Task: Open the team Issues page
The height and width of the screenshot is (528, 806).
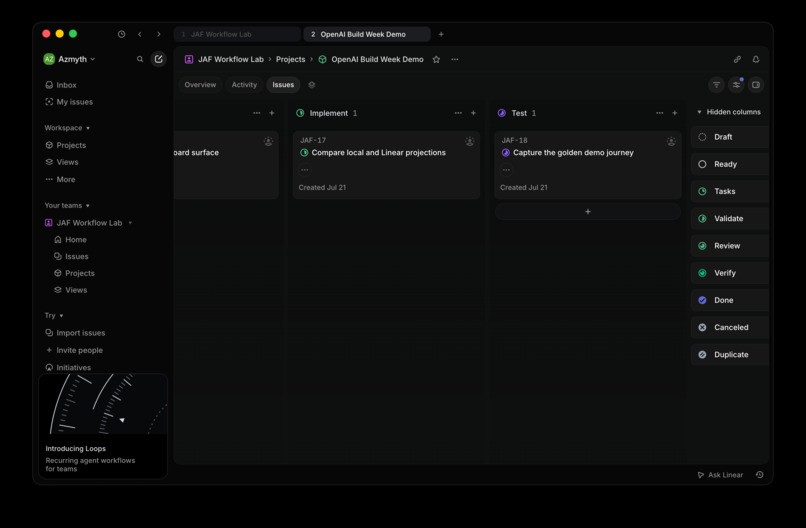Action: coord(71,256)
